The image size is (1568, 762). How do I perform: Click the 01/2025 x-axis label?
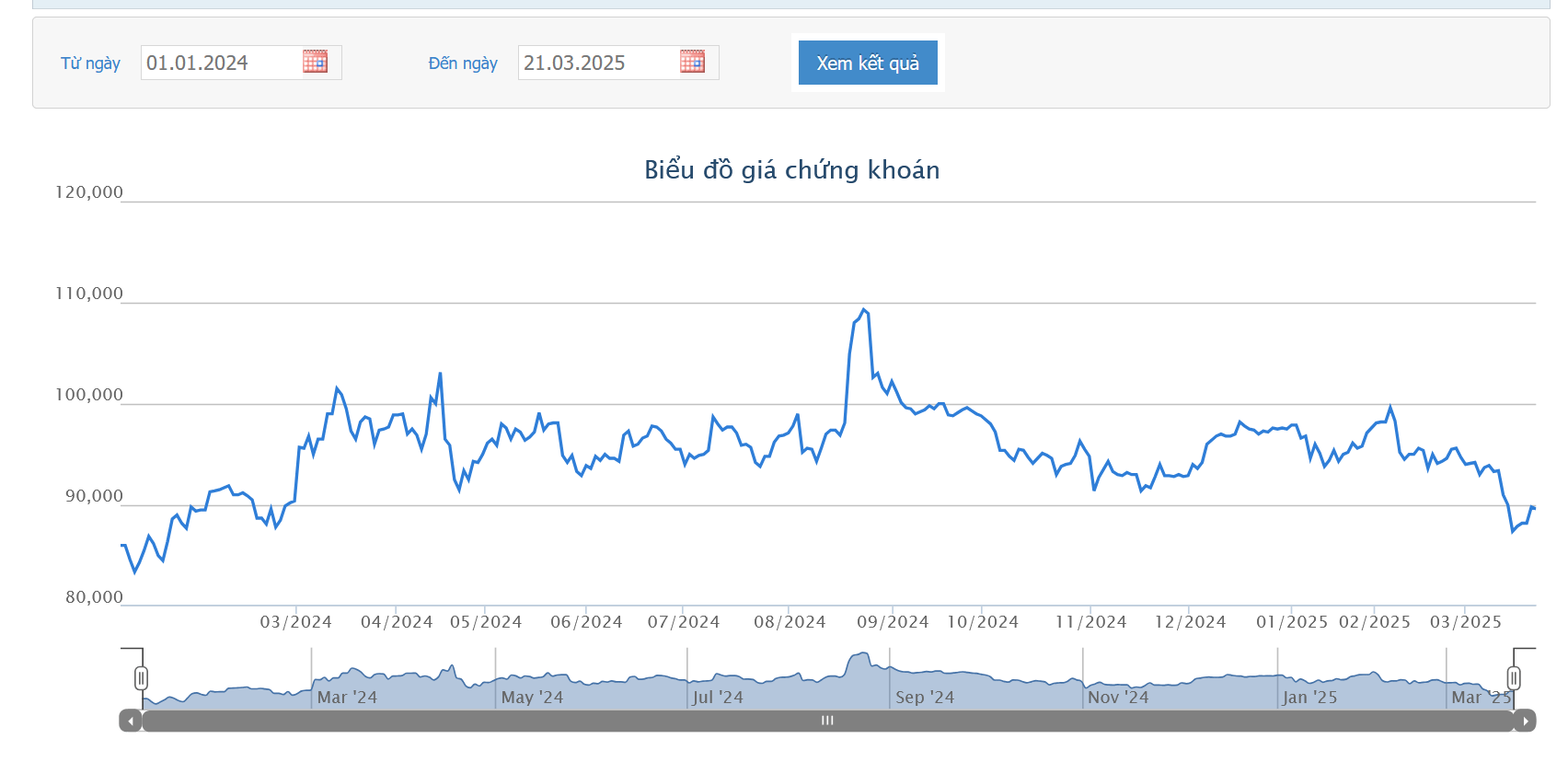coord(1292,622)
